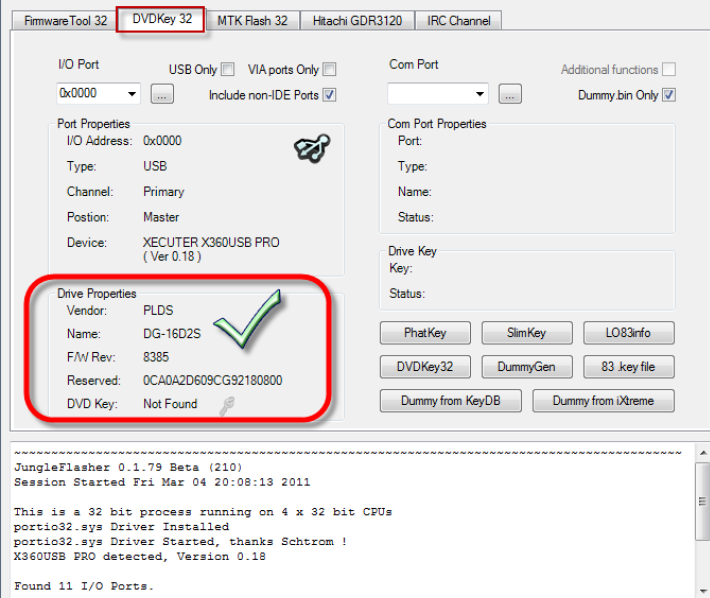Click the SlimKey button

(x=527, y=333)
